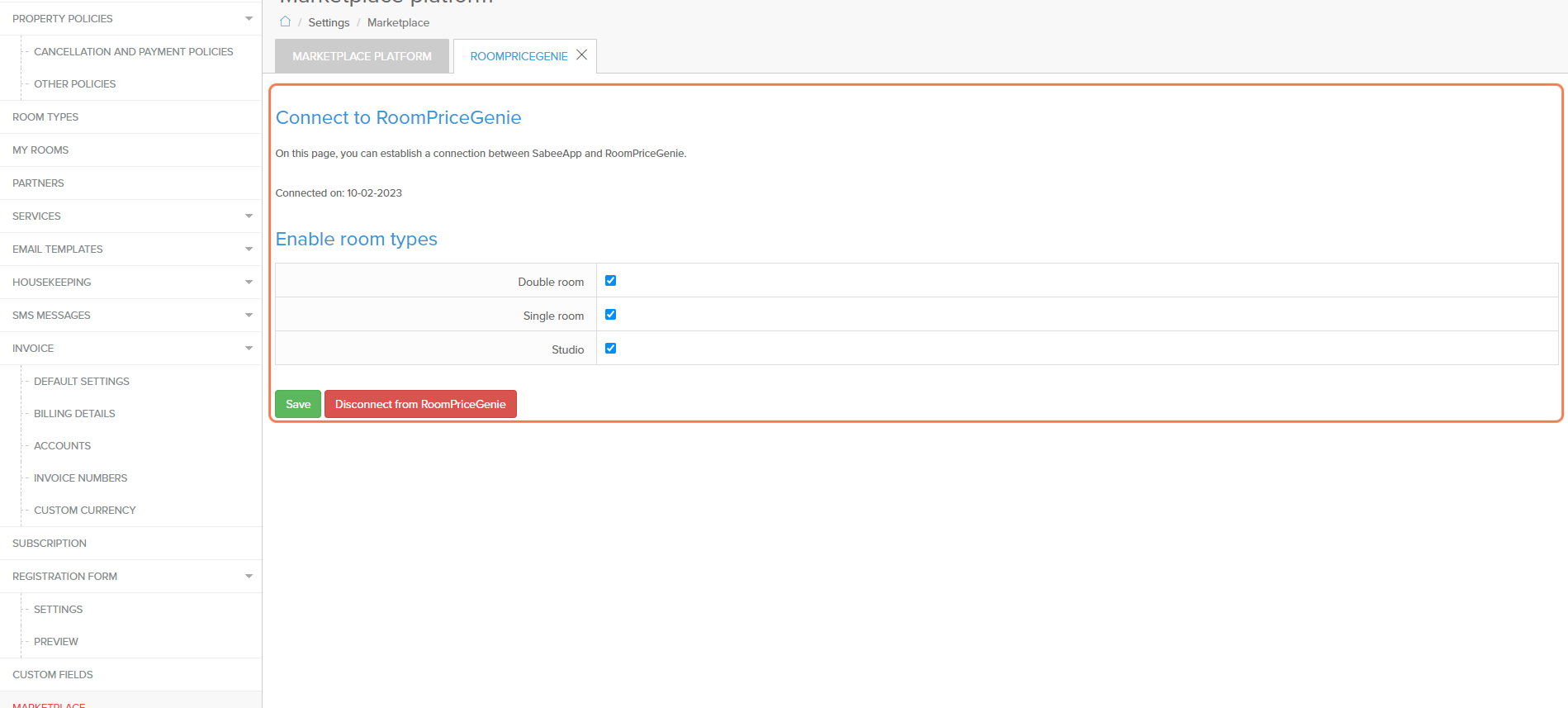This screenshot has width=1568, height=708.
Task: Open invoice Accounts
Action: [x=62, y=445]
